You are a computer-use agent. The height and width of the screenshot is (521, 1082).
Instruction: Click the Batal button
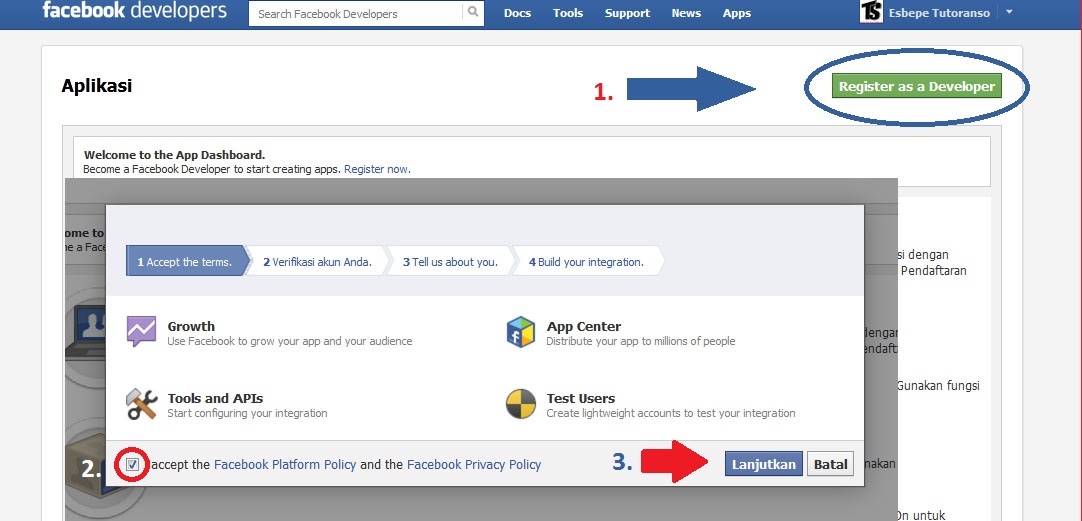click(x=830, y=464)
